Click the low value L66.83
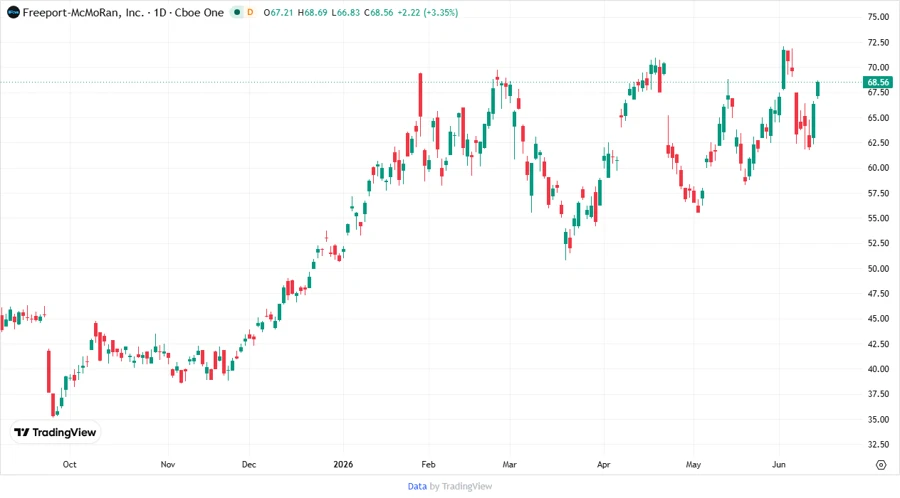900x498 pixels. (346, 13)
